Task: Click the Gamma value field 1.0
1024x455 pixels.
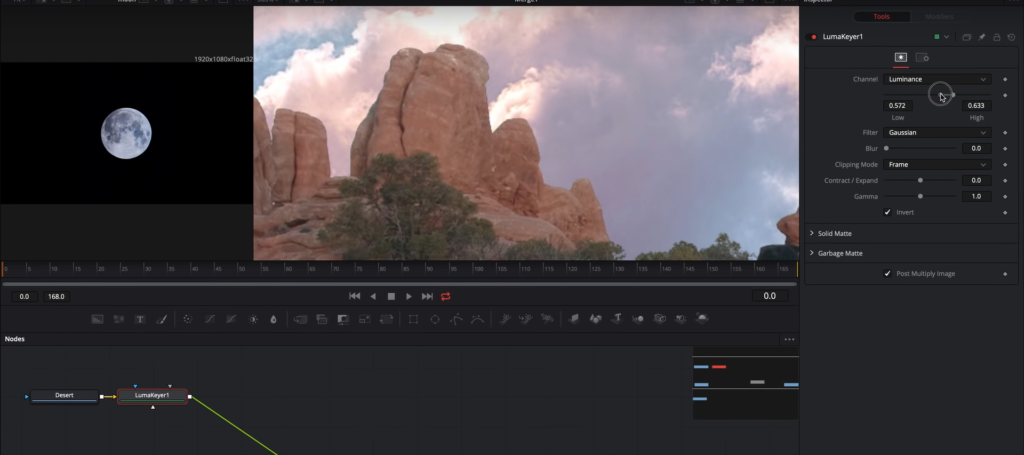Action: (x=976, y=196)
